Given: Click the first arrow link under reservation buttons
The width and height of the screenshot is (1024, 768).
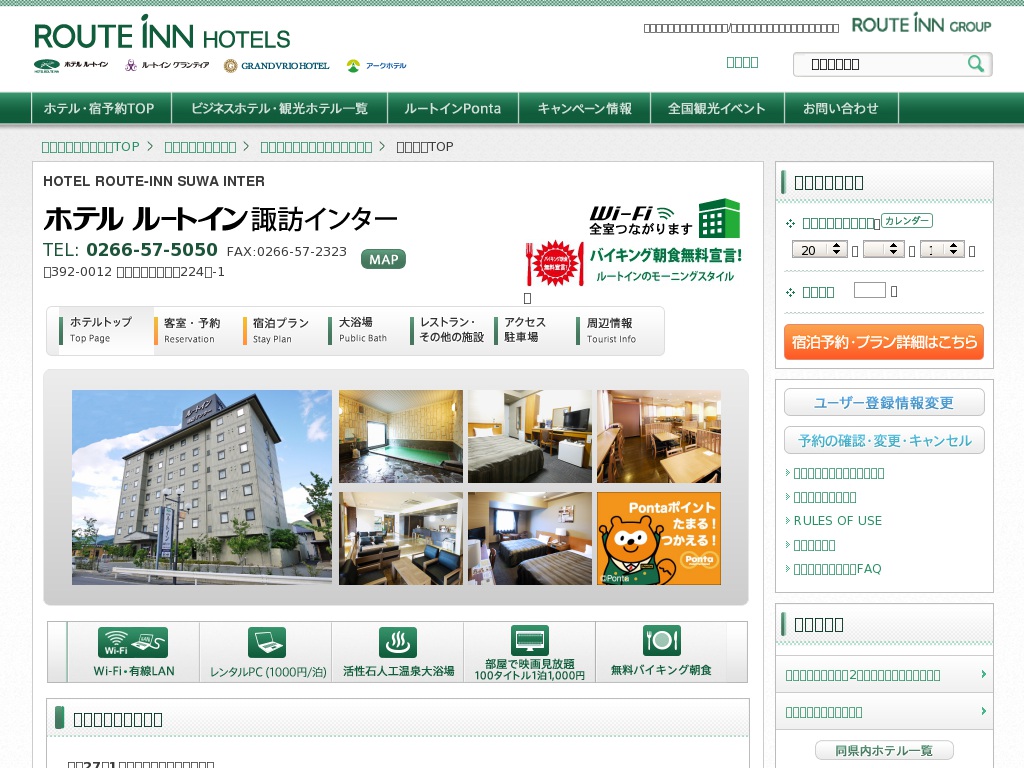Looking at the screenshot, I should (839, 473).
